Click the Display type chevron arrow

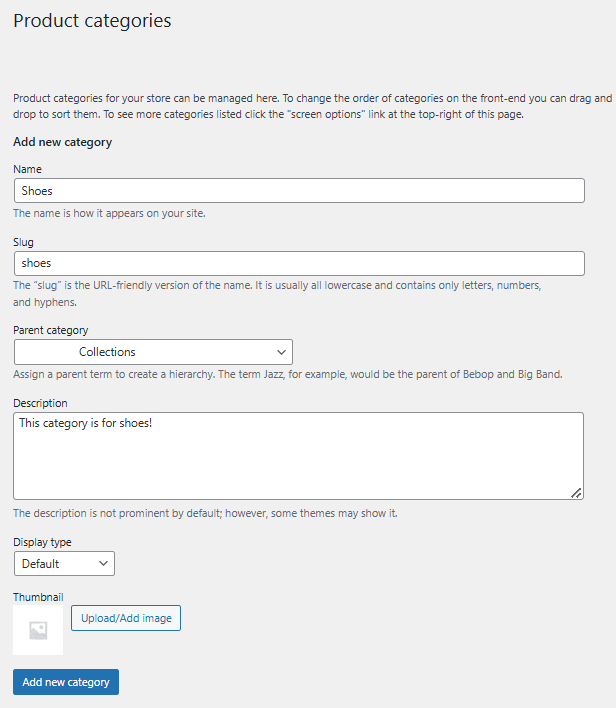coord(103,564)
